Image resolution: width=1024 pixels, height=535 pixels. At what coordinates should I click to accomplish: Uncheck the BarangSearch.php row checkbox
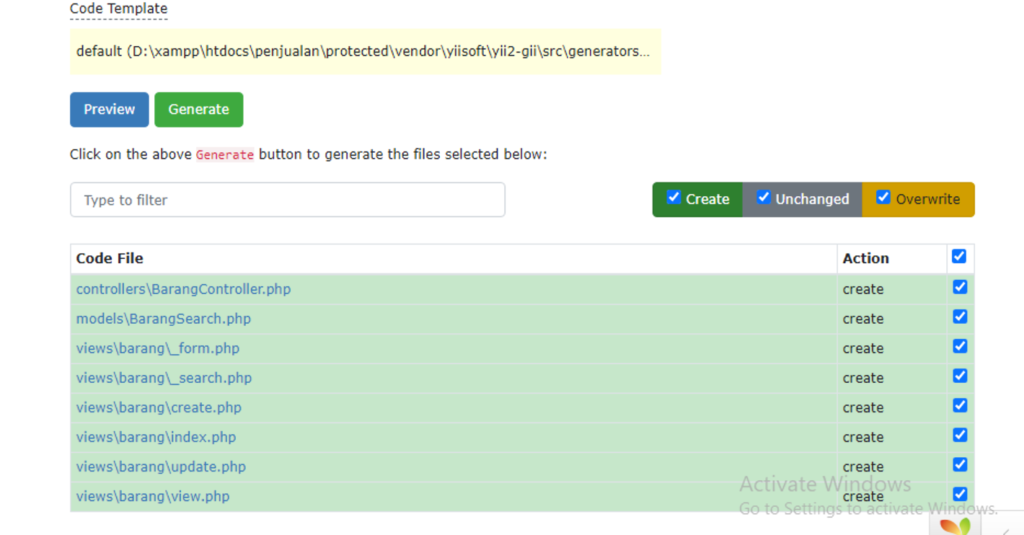959,317
